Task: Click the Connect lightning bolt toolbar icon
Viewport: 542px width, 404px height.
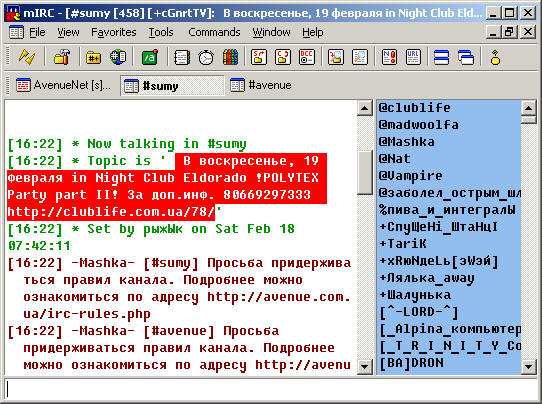Action: click(x=27, y=57)
